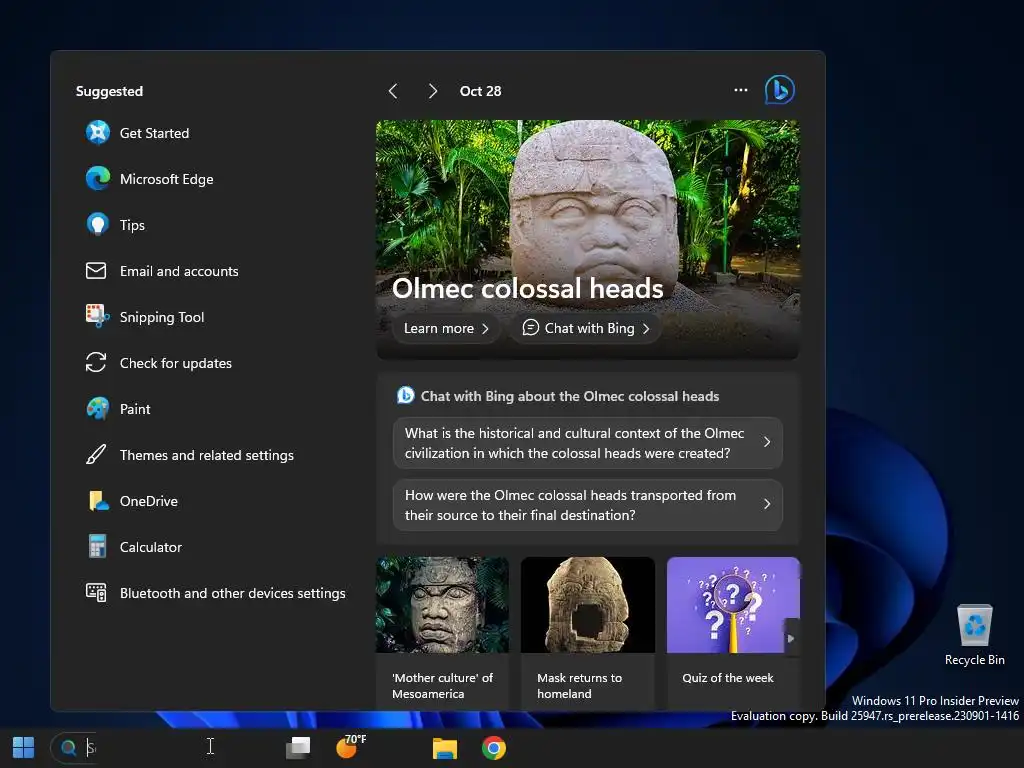Click the Email and accounts envelope icon
The height and width of the screenshot is (768, 1024).
click(96, 270)
